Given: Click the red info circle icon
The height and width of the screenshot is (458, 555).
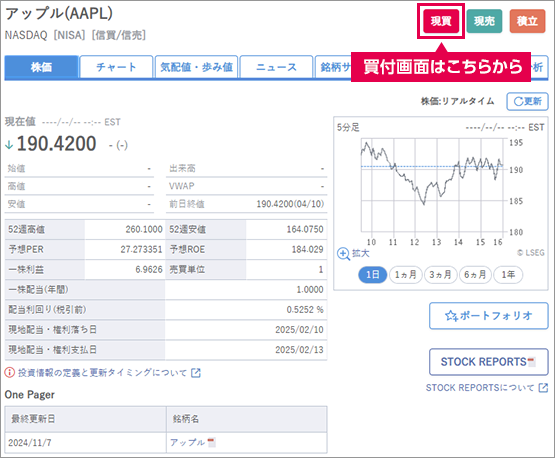Looking at the screenshot, I should pos(10,372).
